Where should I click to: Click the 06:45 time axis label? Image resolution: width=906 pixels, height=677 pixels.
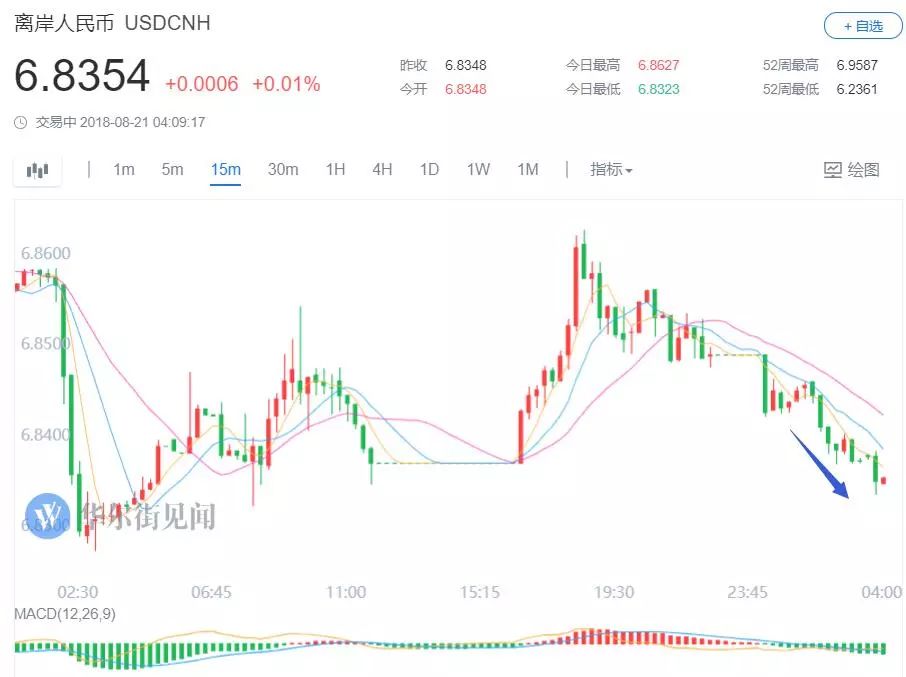tap(211, 592)
